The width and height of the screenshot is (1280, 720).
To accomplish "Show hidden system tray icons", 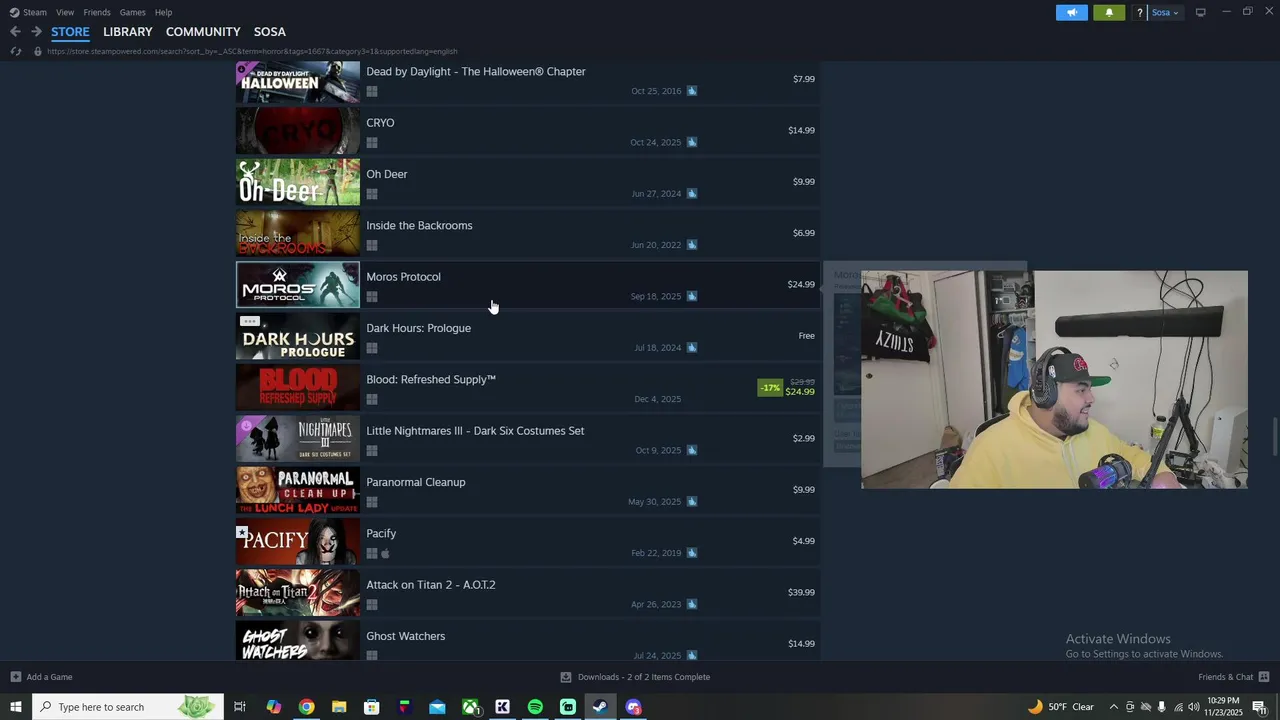I will [x=1113, y=707].
